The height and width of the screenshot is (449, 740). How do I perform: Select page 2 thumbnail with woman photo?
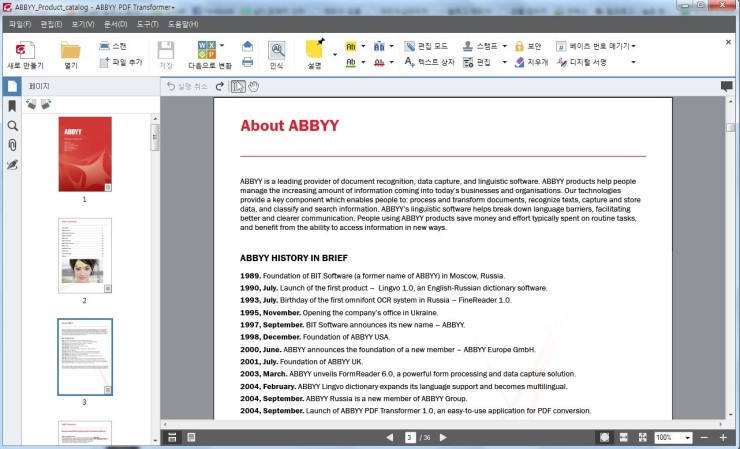tap(85, 255)
